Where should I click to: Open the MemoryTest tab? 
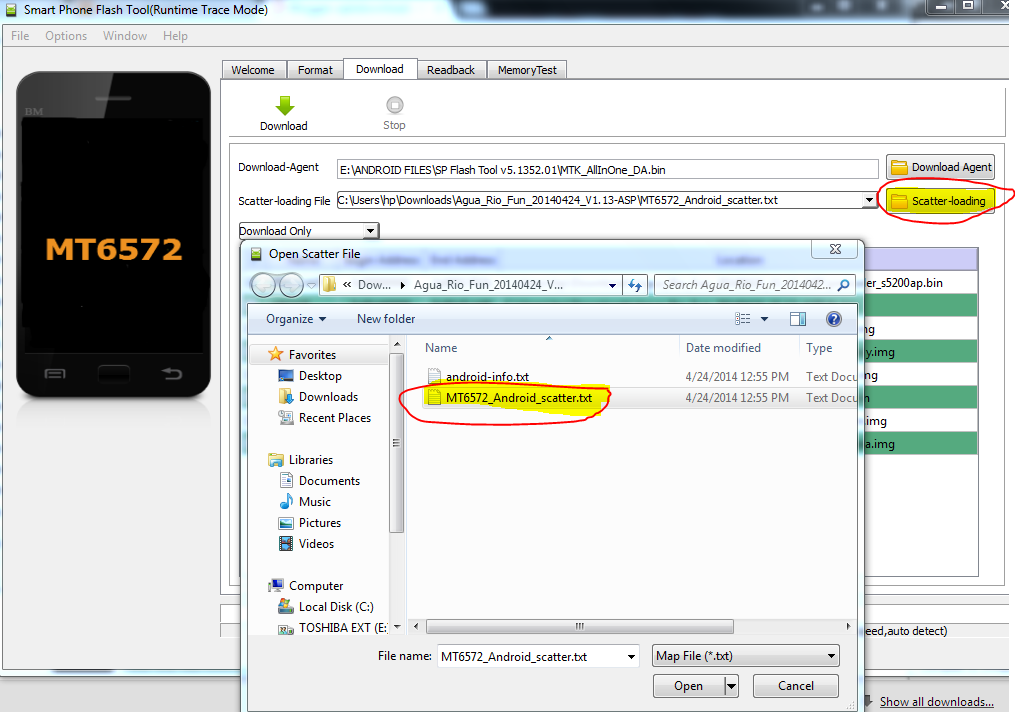pos(527,70)
